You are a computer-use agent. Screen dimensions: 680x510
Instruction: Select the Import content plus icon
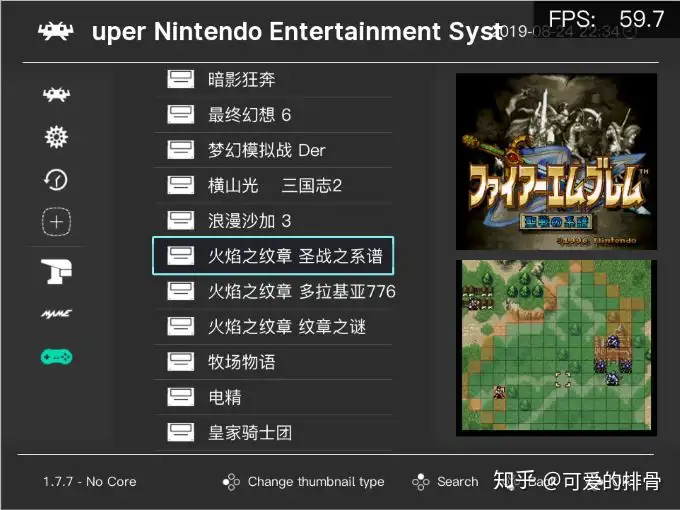pyautogui.click(x=56, y=222)
